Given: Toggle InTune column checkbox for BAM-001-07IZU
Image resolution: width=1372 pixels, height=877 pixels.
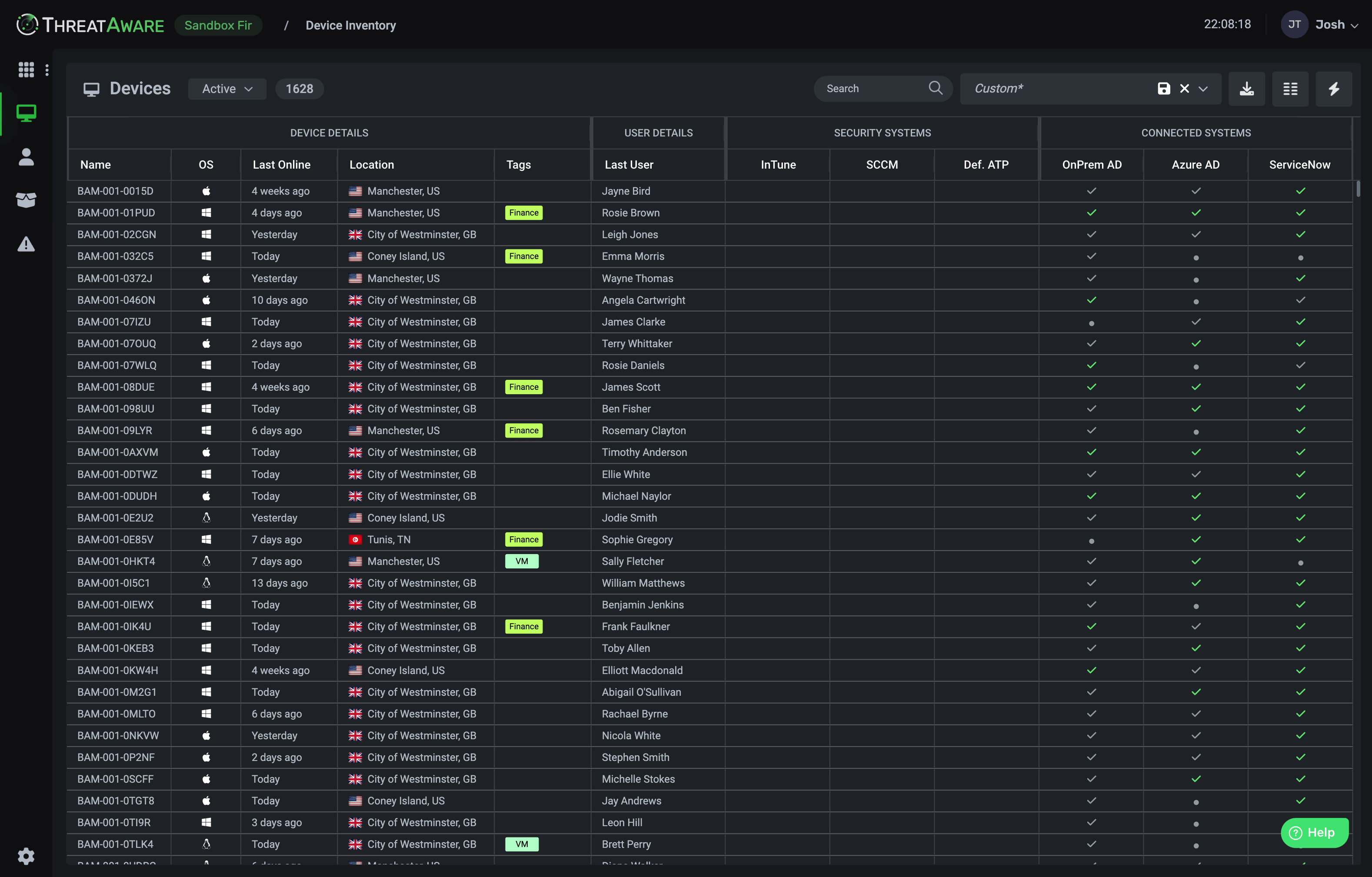Looking at the screenshot, I should tap(780, 321).
